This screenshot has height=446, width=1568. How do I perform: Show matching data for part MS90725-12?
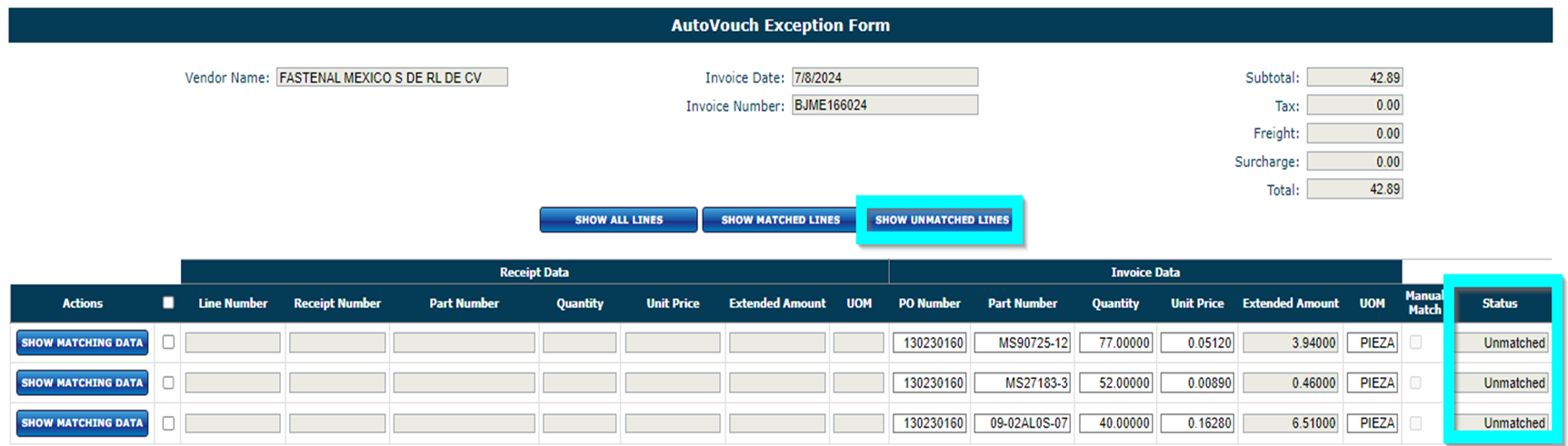82,342
